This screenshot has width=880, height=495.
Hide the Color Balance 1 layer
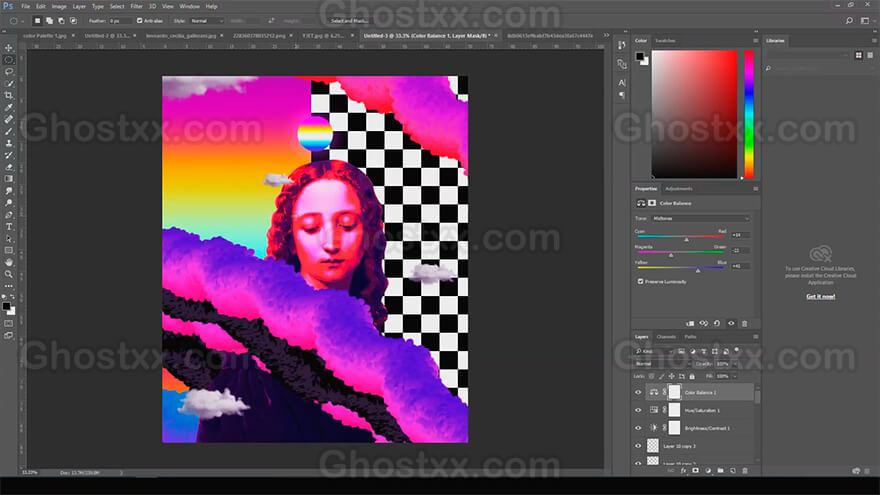pos(638,392)
